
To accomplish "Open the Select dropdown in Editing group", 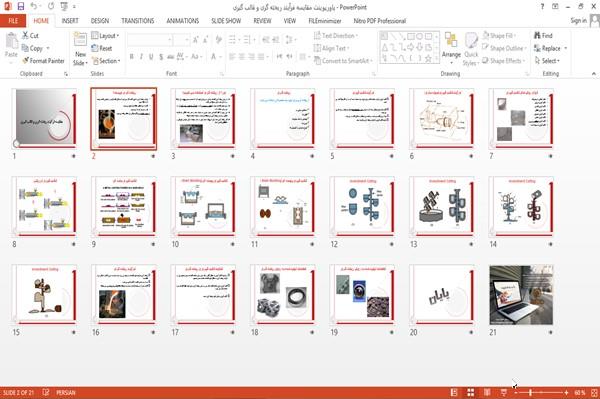I will pos(547,61).
